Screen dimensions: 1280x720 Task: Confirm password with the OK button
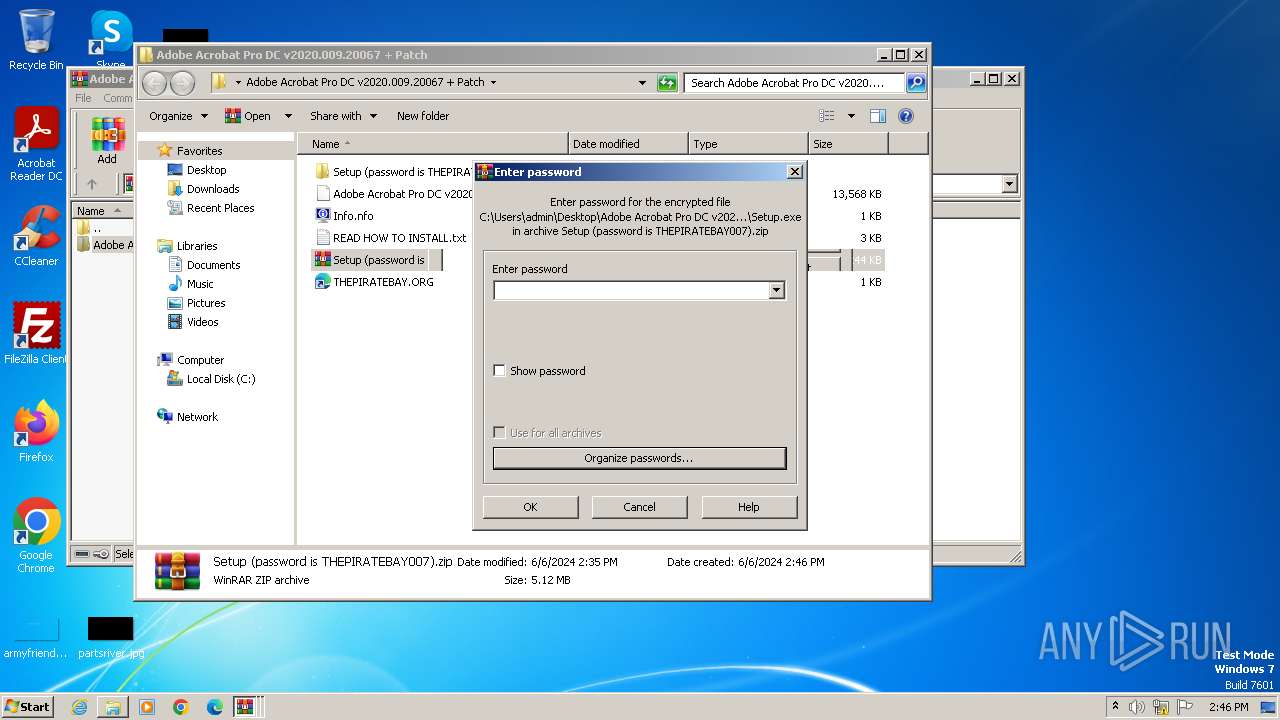tap(530, 507)
